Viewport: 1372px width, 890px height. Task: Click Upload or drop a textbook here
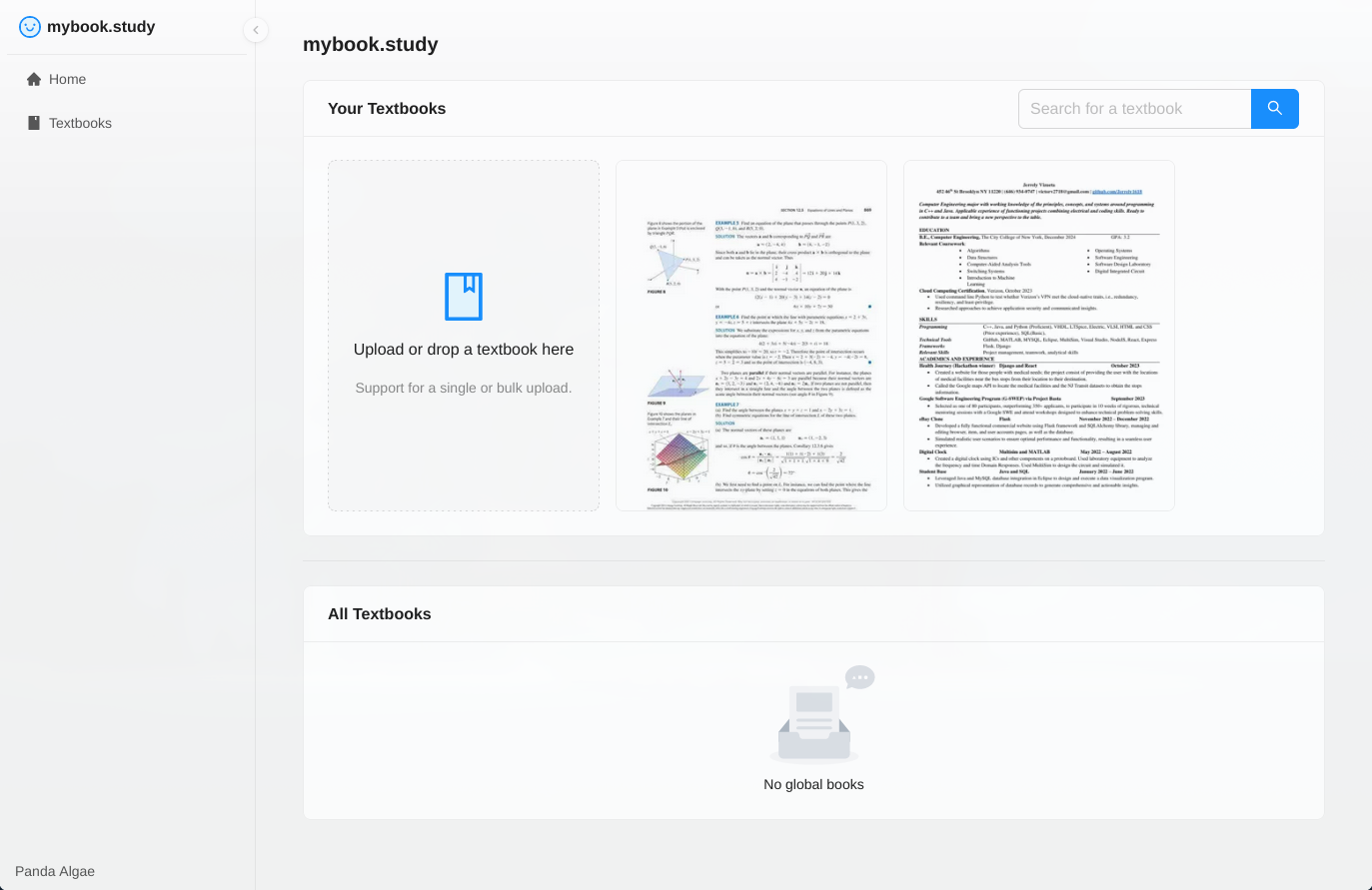pos(464,350)
